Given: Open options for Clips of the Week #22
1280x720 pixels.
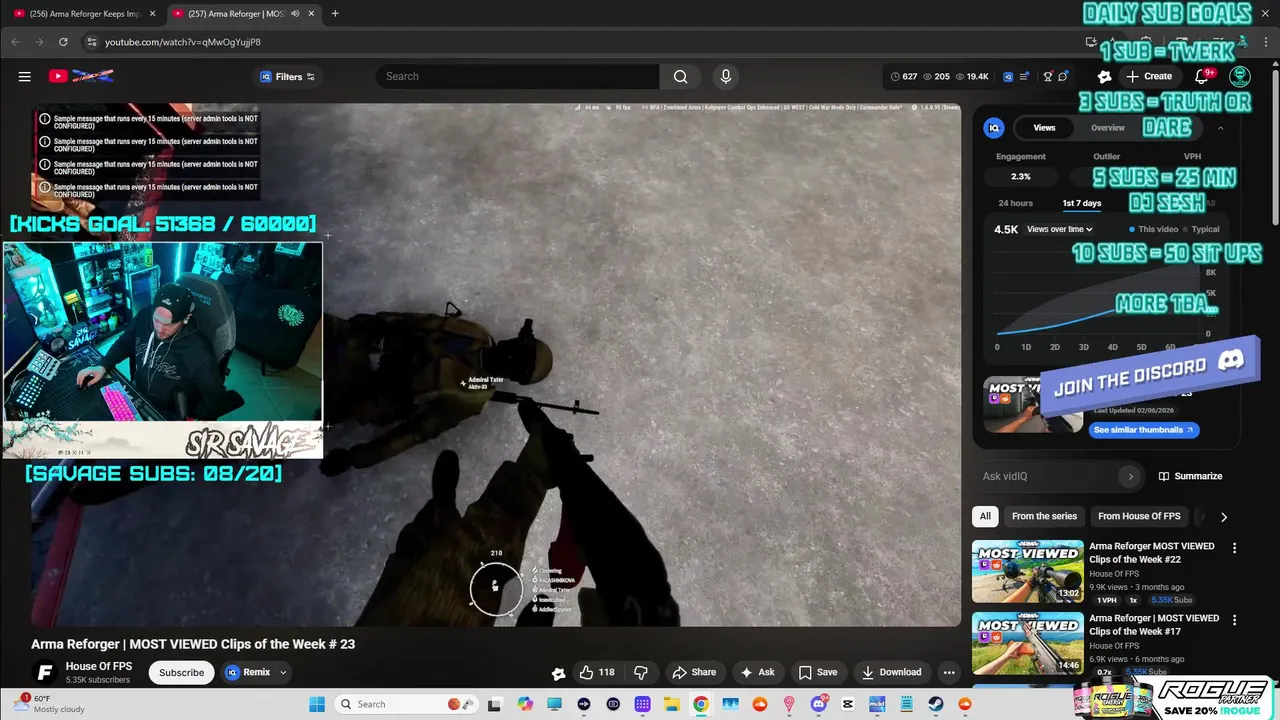Looking at the screenshot, I should 1234,547.
